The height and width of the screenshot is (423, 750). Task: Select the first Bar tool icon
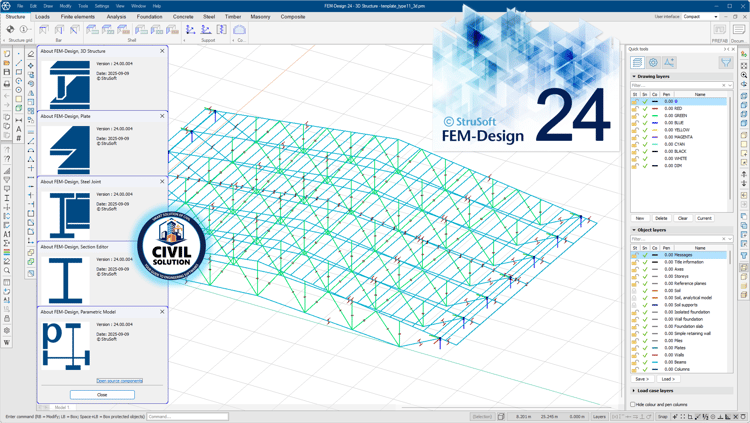point(44,30)
